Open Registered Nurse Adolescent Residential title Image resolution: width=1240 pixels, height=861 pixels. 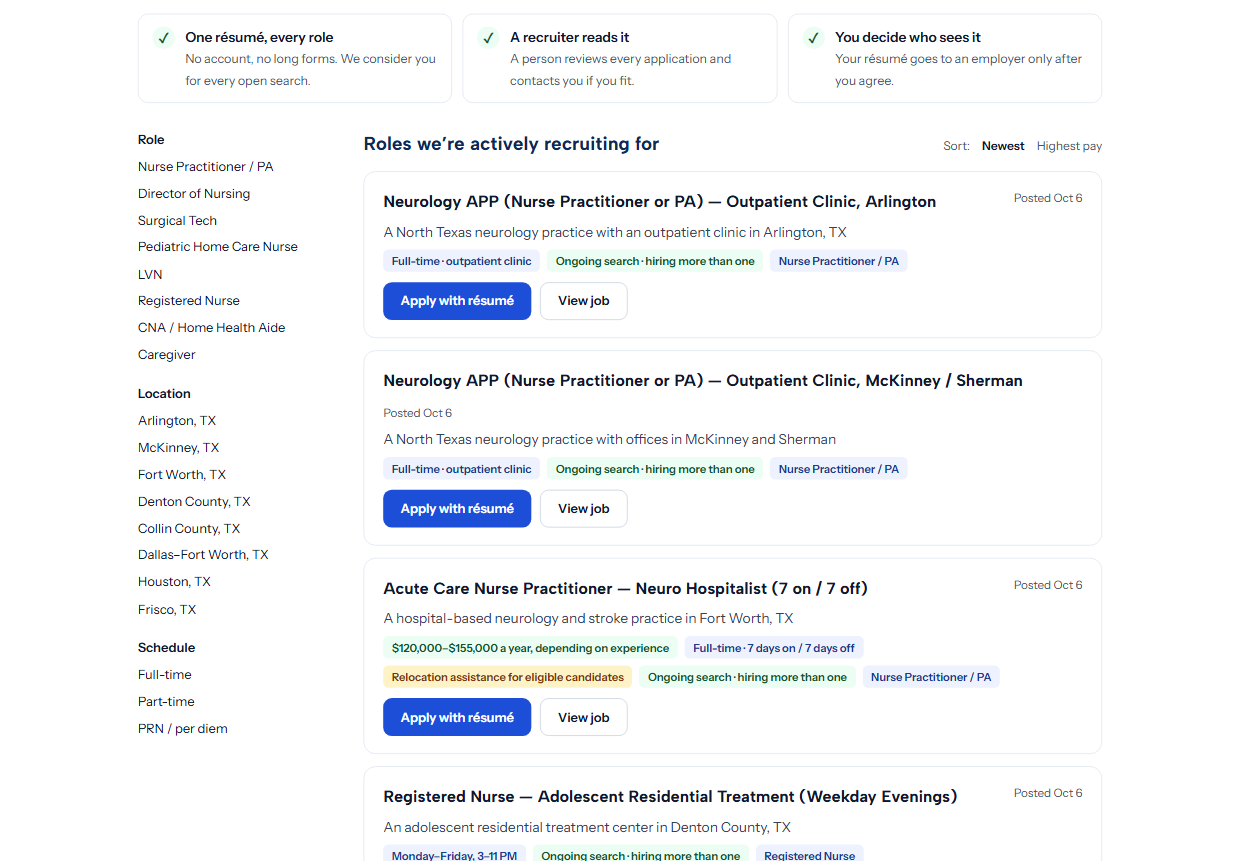670,797
